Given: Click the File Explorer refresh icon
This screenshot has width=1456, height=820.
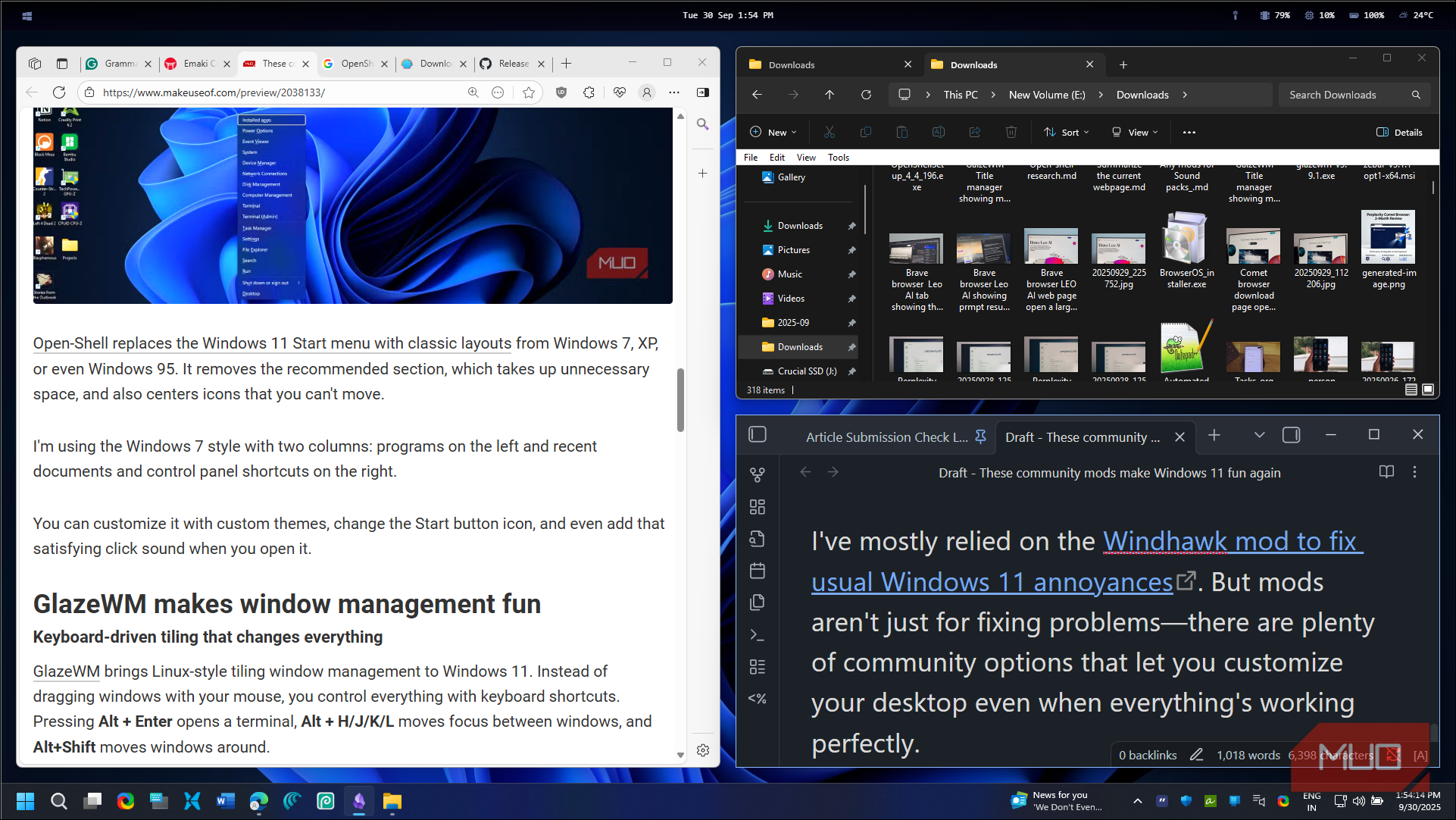Looking at the screenshot, I should point(866,95).
